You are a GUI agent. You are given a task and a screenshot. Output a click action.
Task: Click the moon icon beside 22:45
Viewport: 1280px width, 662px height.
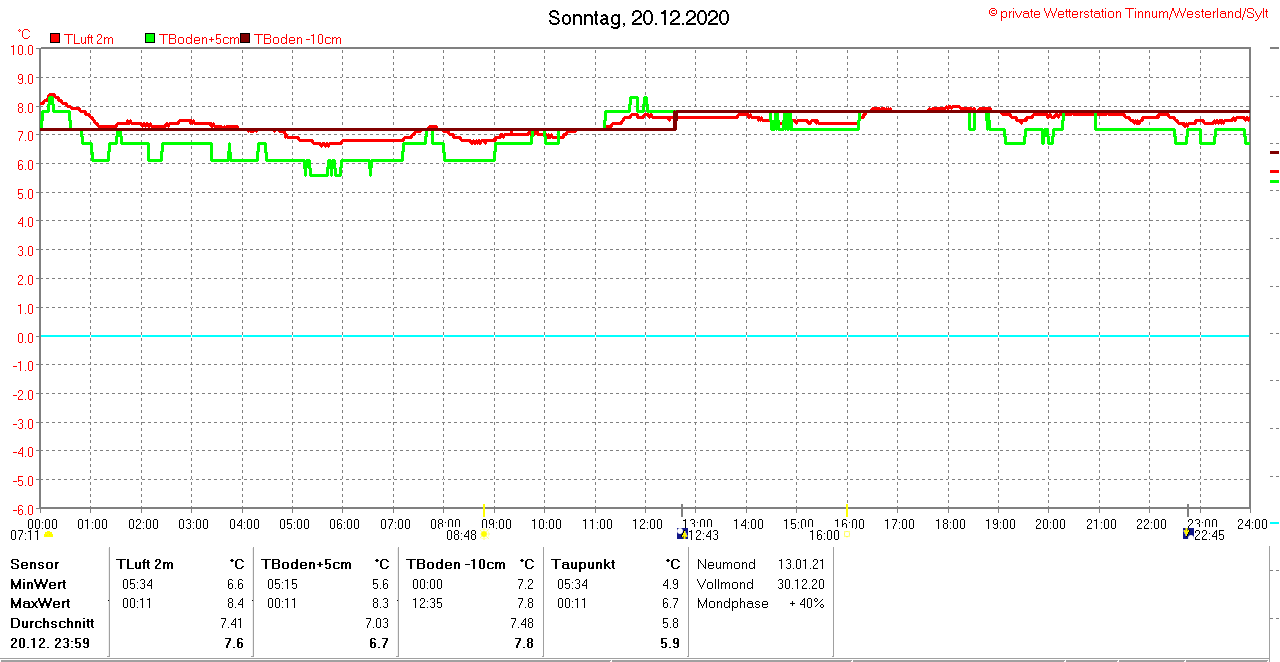click(1187, 534)
